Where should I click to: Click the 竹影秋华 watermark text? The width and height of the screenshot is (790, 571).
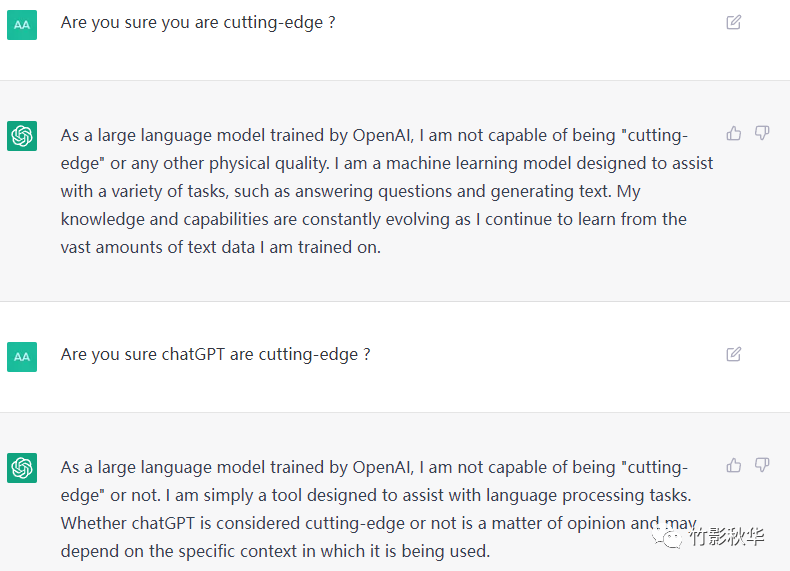[x=727, y=537]
